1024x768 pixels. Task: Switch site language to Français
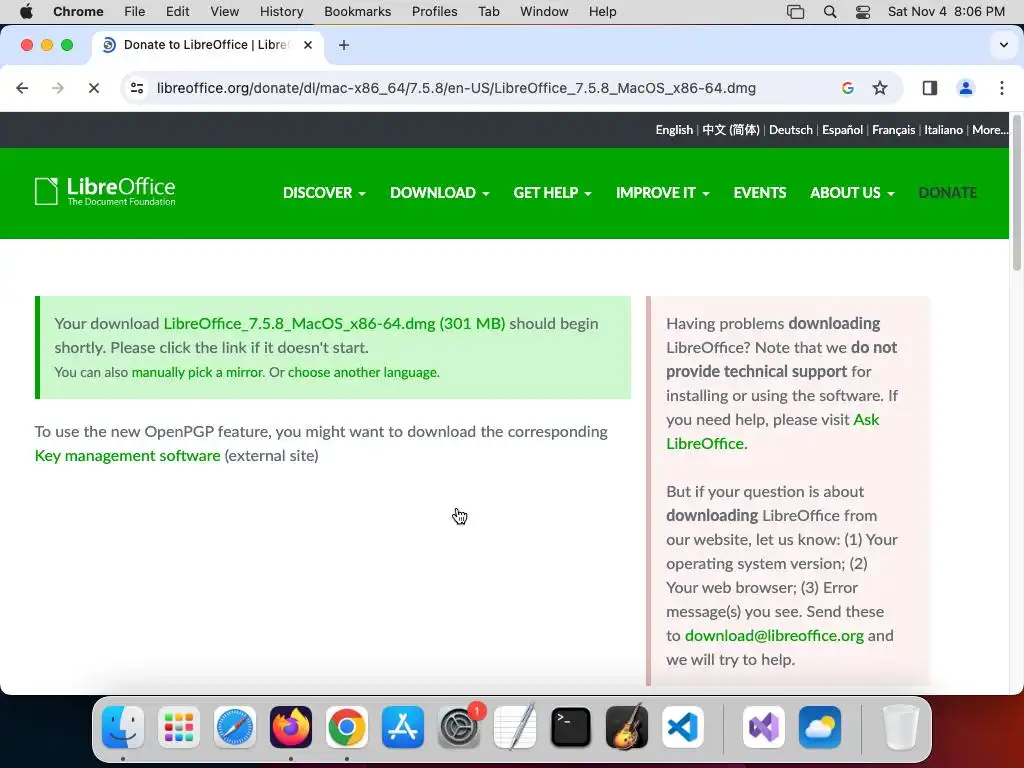pyautogui.click(x=893, y=130)
